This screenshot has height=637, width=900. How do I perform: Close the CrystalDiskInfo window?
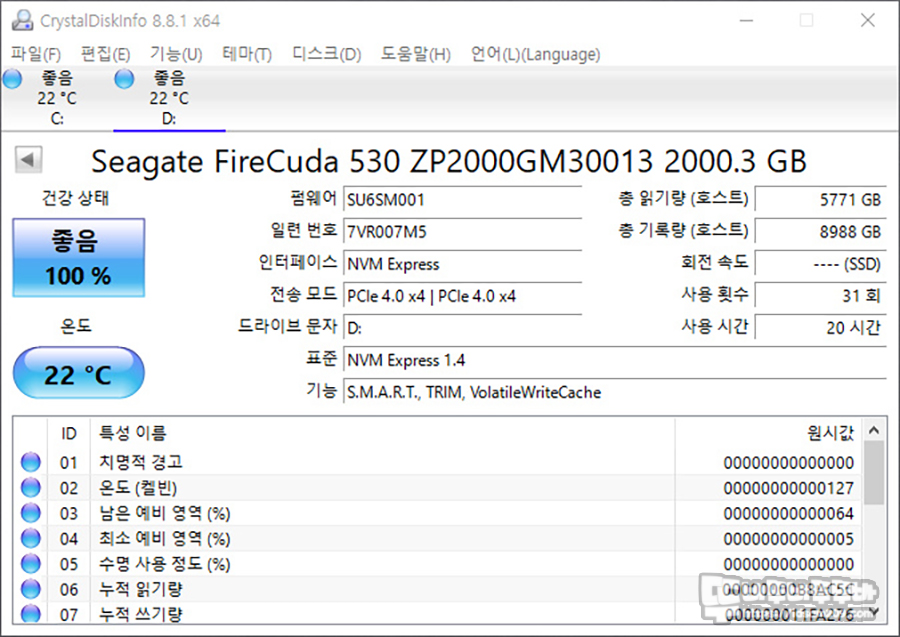pos(867,21)
